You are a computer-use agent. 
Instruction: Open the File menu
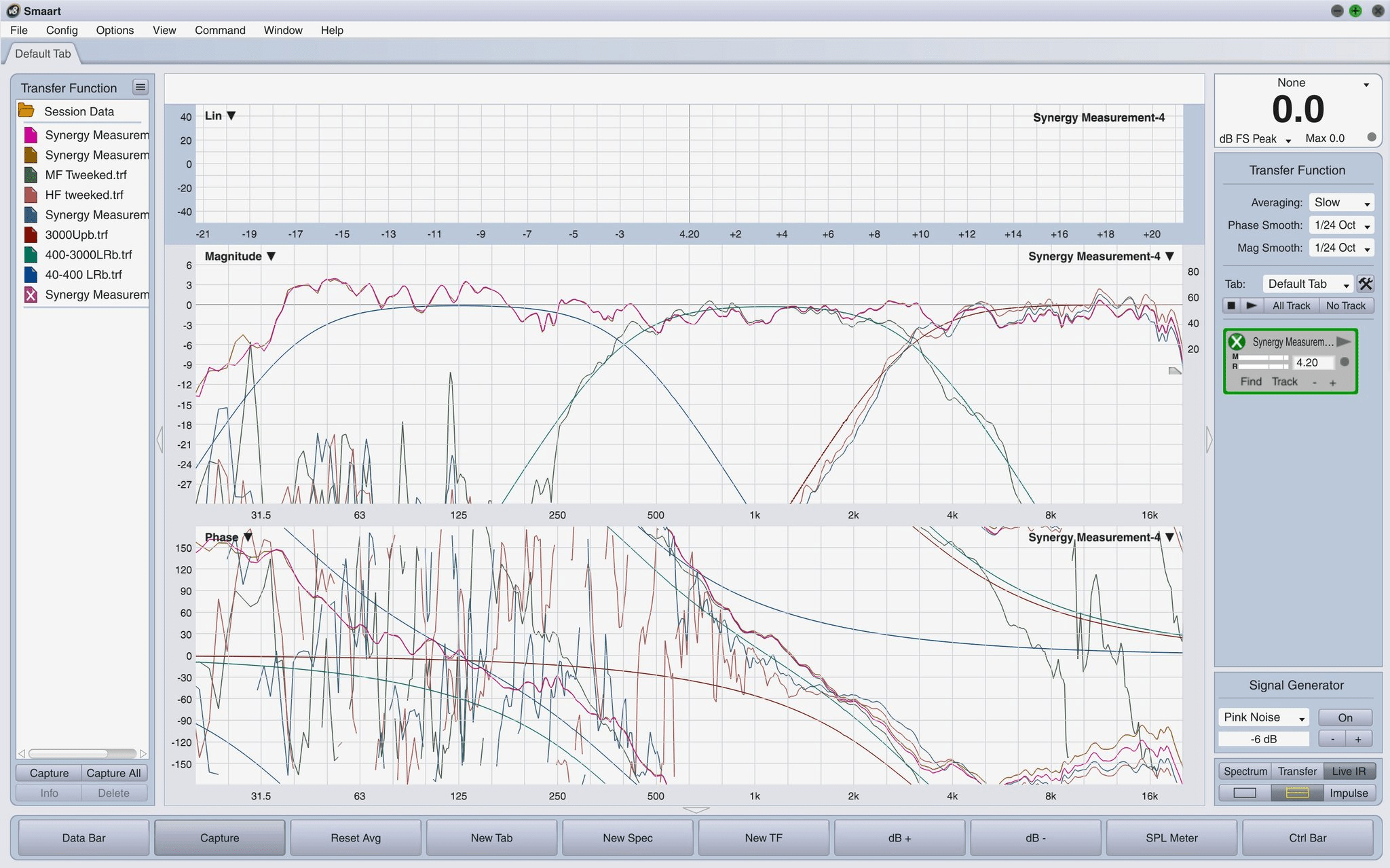19,30
